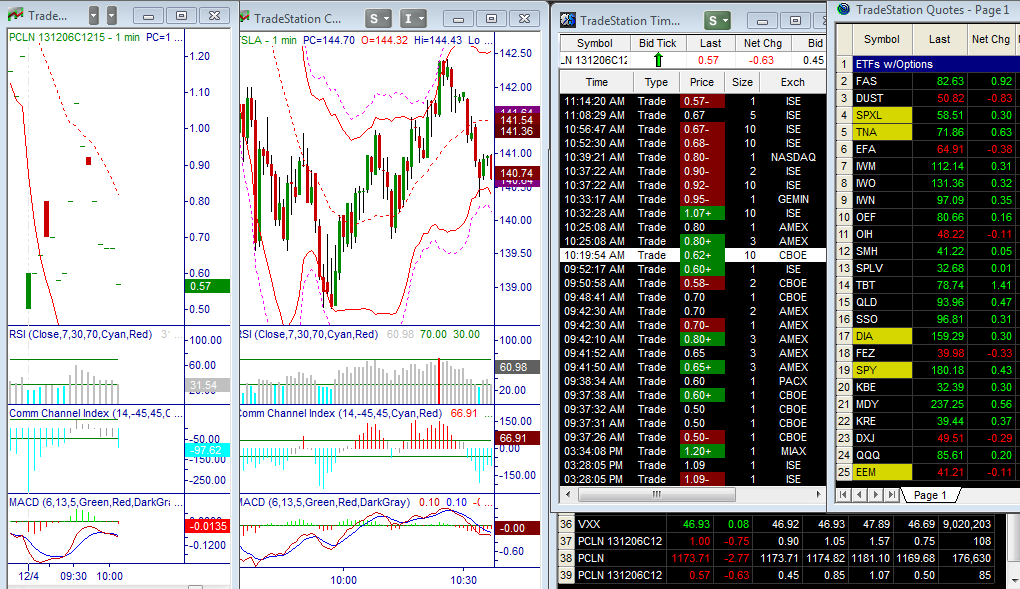
Task: Click the Time & Sales window icon
Action: coord(568,20)
